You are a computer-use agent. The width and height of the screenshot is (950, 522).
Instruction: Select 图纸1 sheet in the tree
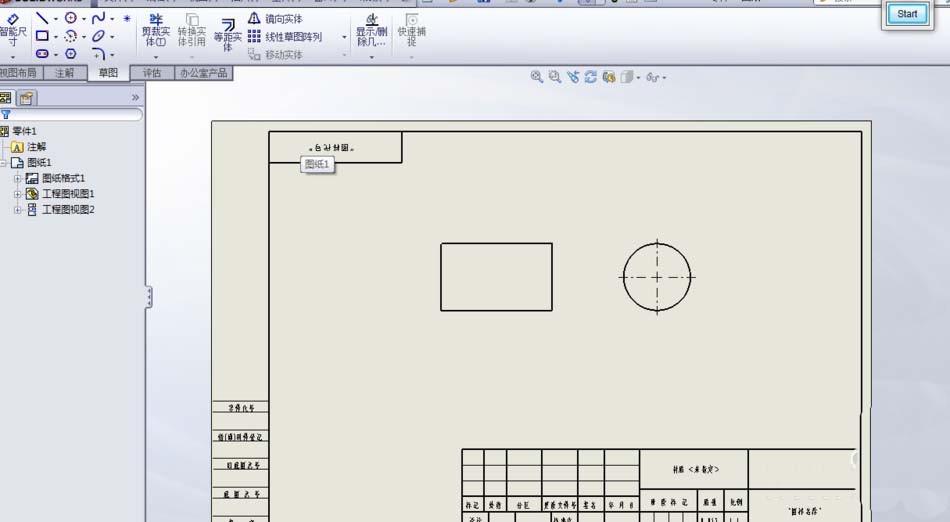pos(39,162)
